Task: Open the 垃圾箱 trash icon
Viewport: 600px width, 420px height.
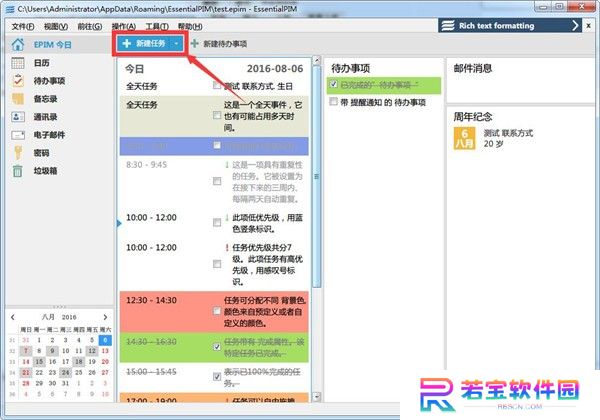Action: [x=18, y=171]
